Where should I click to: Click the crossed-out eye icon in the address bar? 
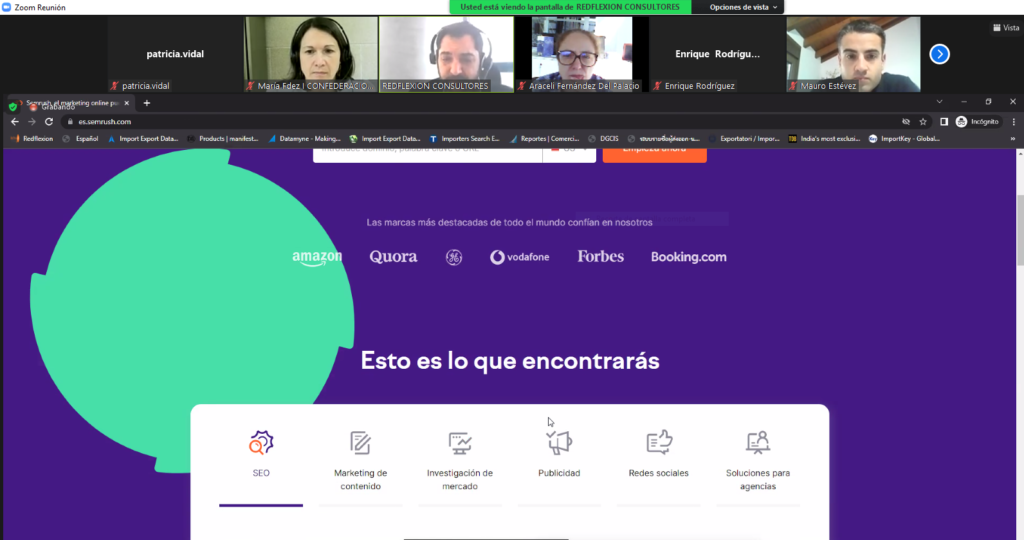click(x=906, y=121)
